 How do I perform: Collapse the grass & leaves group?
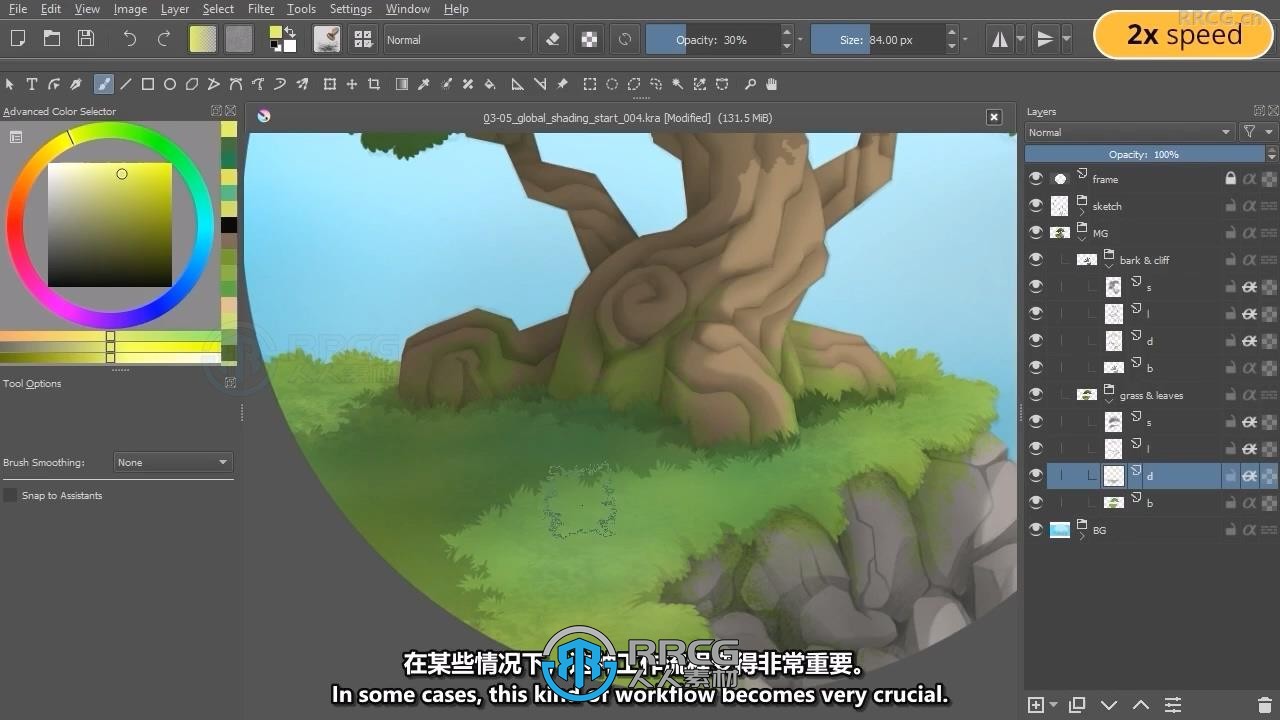tap(1109, 402)
